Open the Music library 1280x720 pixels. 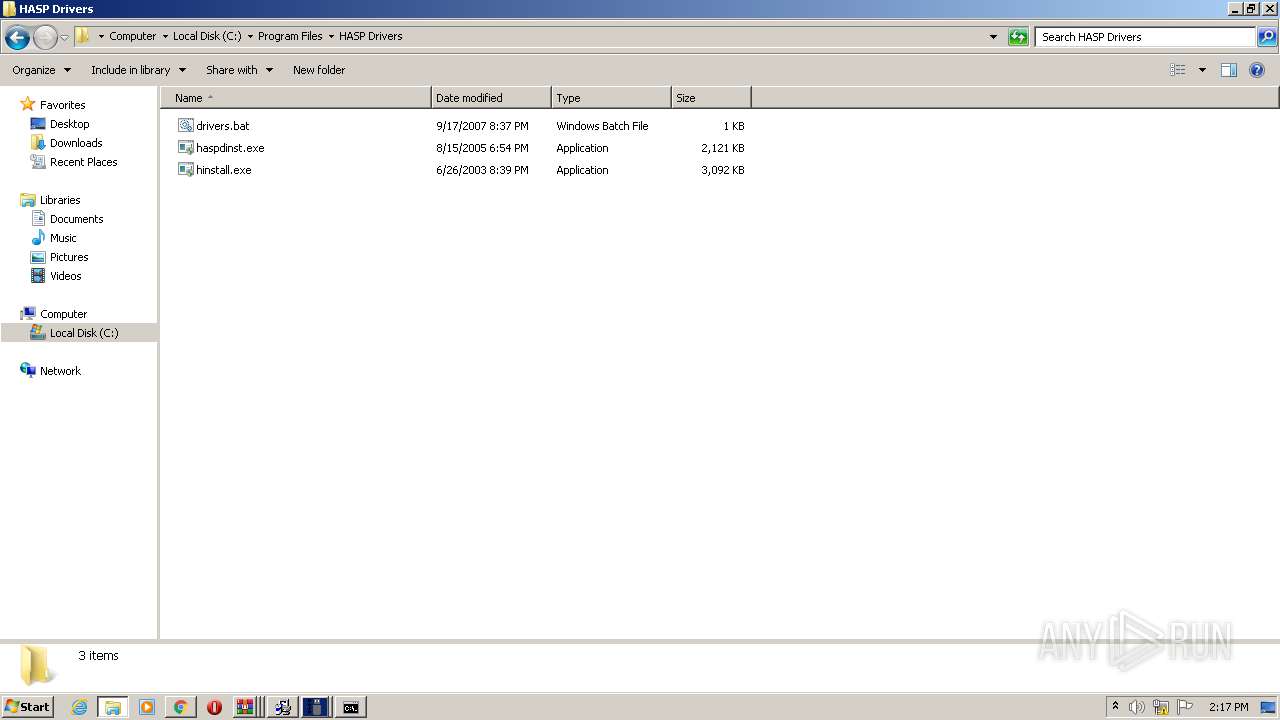tap(63, 238)
